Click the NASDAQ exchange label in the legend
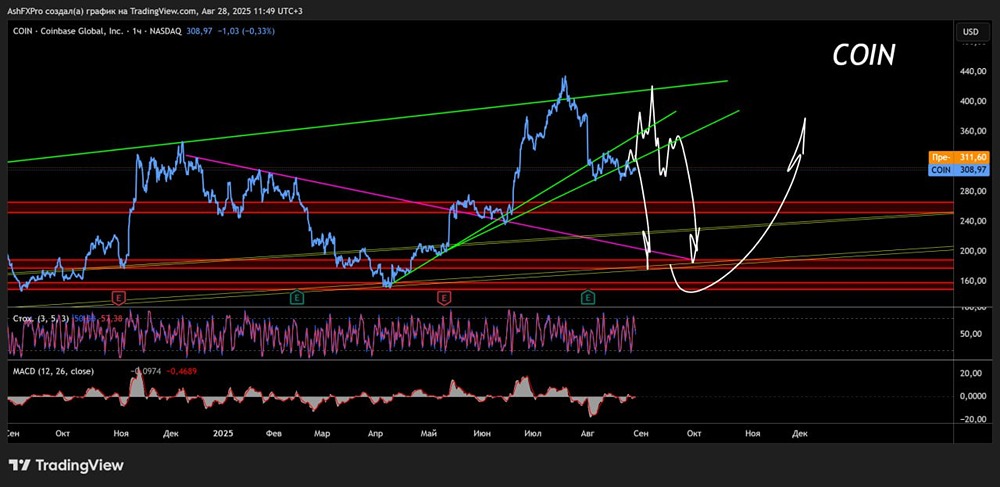The width and height of the screenshot is (1000, 487). (166, 31)
